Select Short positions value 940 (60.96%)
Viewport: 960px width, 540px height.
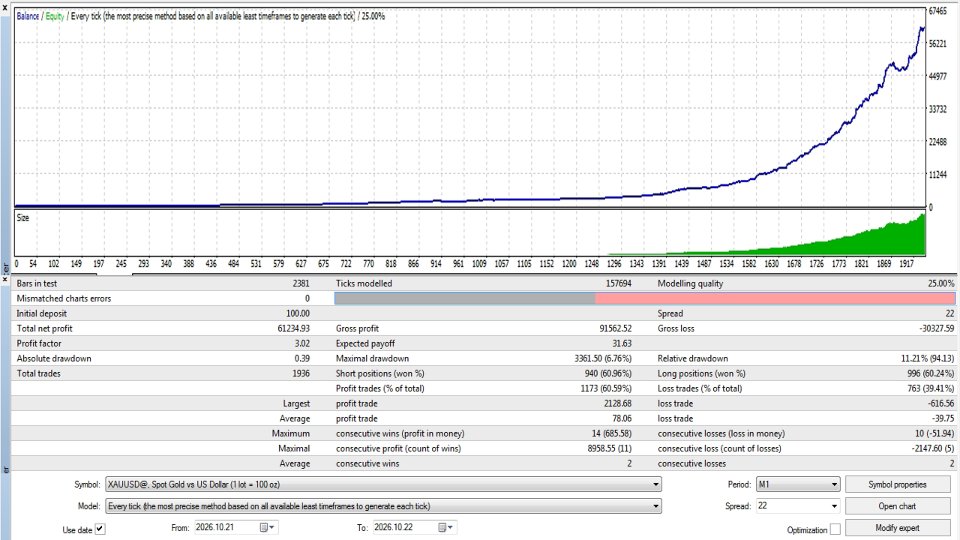coord(608,373)
